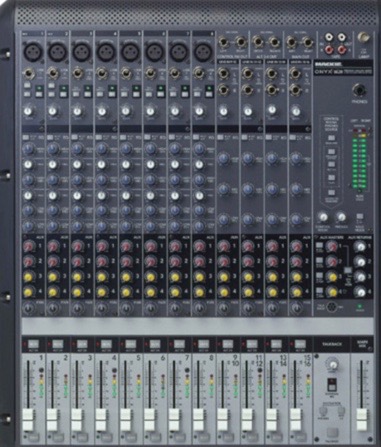This screenshot has height=447, width=381.
Task: Click channel 1's red Aux 1 knob
Action: pos(29,247)
